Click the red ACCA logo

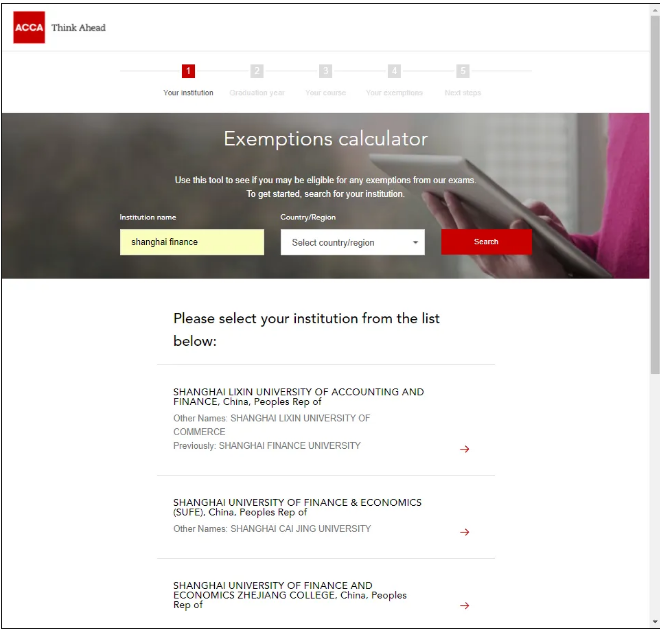point(29,28)
